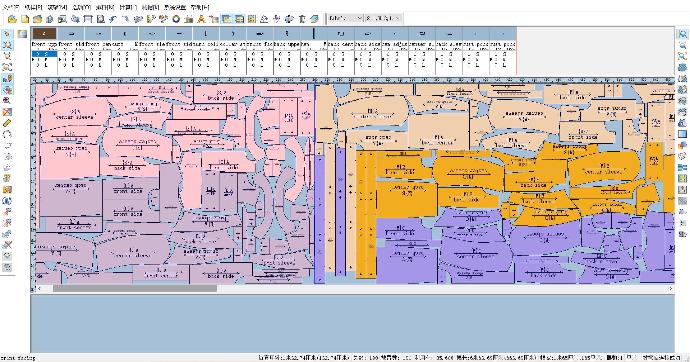This screenshot has height=362, width=690.
Task: Click the right arrow of the horizontal scrollbar
Action: coord(671,289)
